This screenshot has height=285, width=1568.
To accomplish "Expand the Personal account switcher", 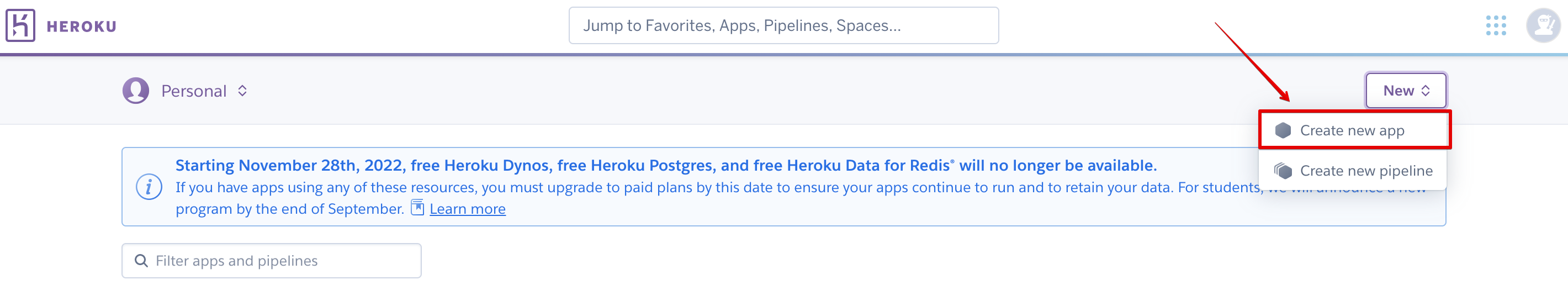I will 185,91.
